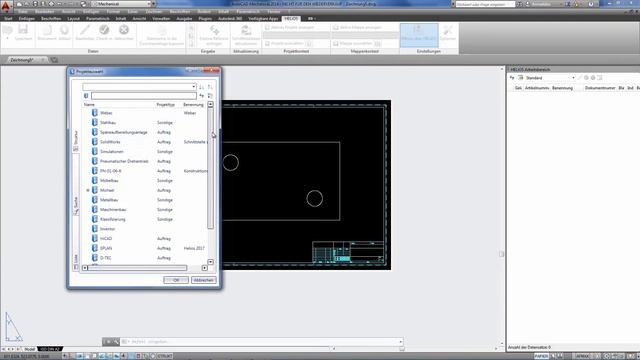Viewport: 640px width, 360px height.
Task: Click the project icon beside SolidWorks
Action: pyautogui.click(x=95, y=142)
